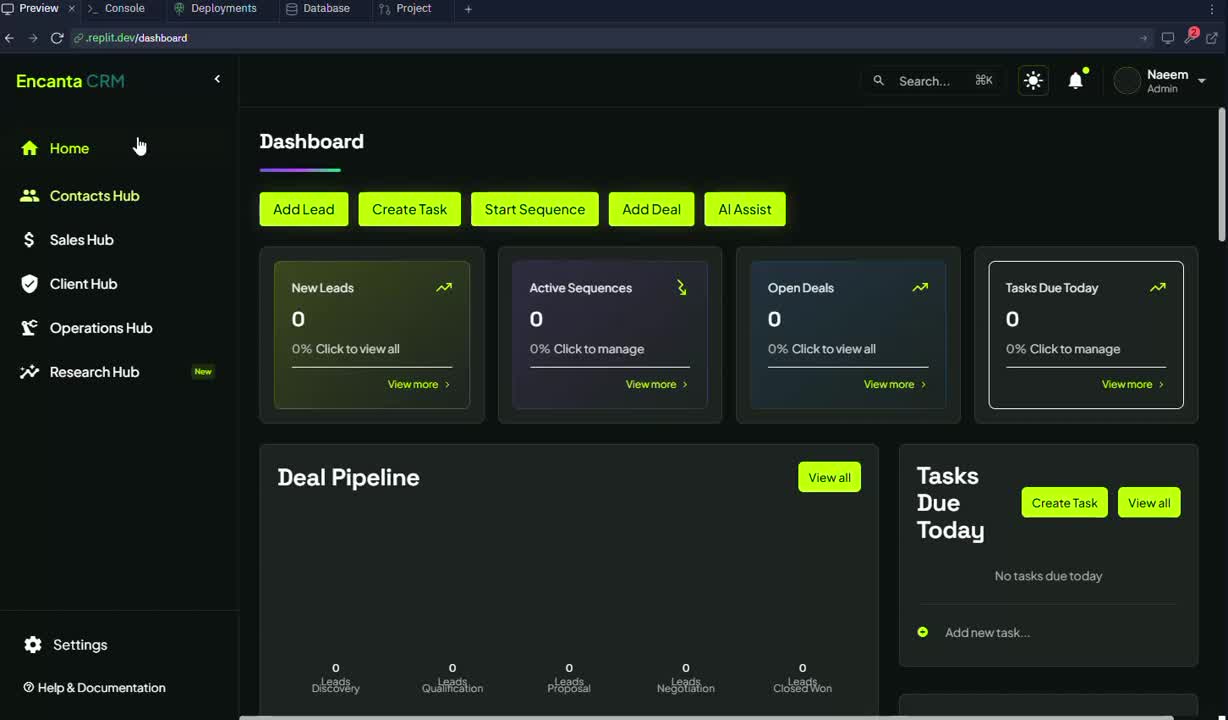View more on Active Sequences card
The image size is (1228, 720).
coord(657,384)
